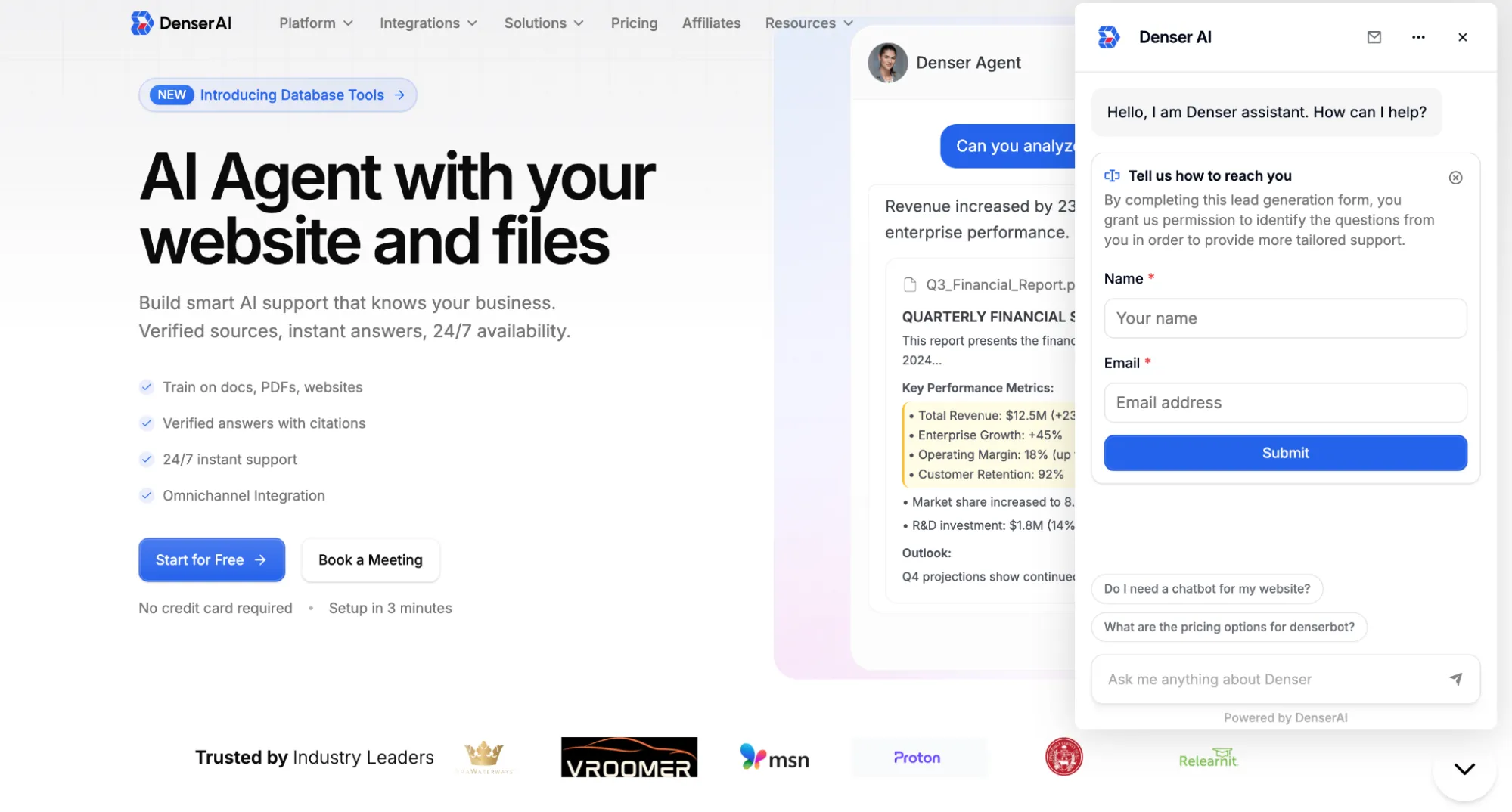Click the Proton partner logo
The width and height of the screenshot is (1512, 812).
point(917,758)
